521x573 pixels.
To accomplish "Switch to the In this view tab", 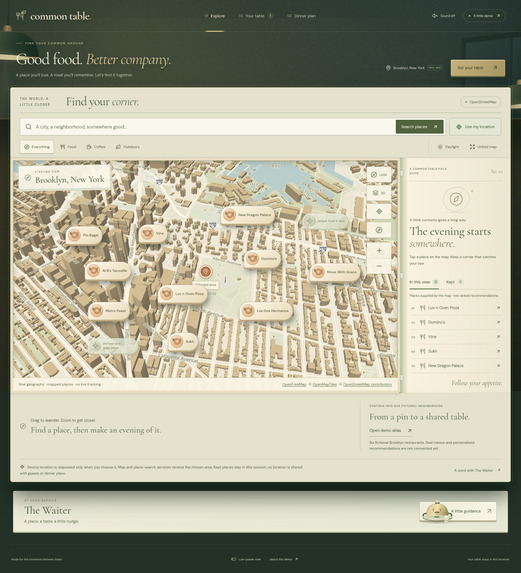I will [x=423, y=282].
